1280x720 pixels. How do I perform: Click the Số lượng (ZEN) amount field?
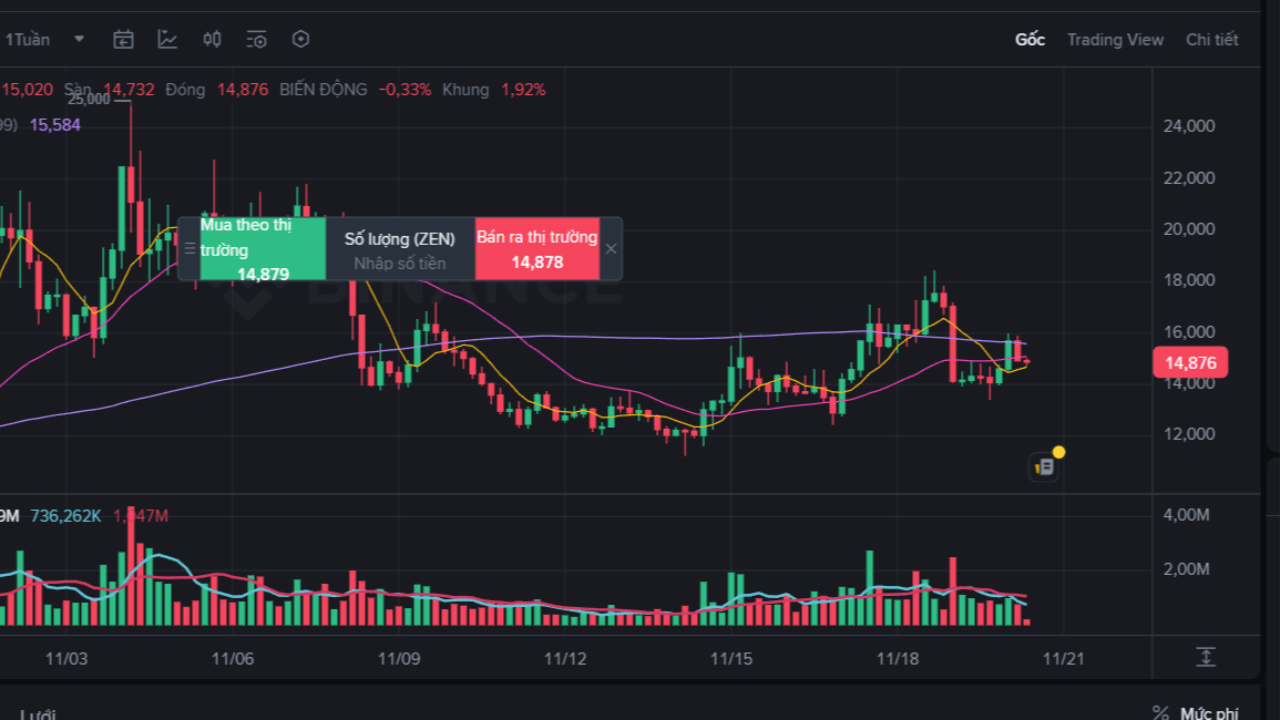pos(400,249)
